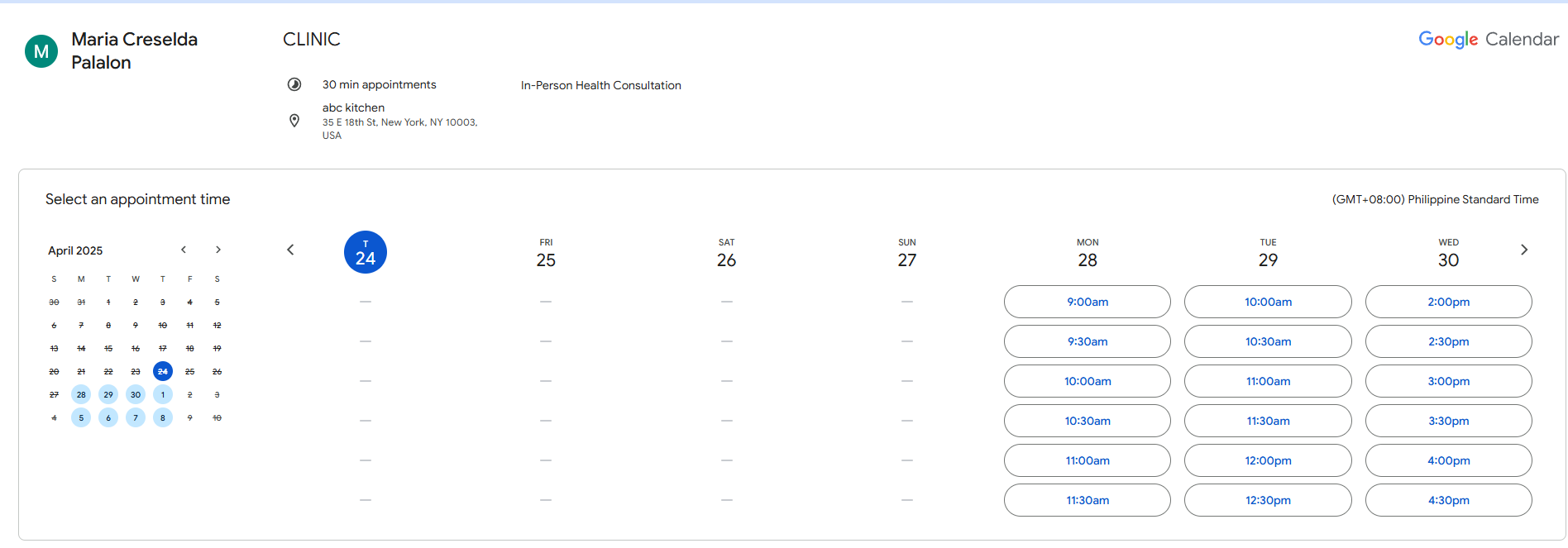Image resolution: width=1568 pixels, height=548 pixels.
Task: Go to next month in mini calendar
Action: [x=218, y=250]
